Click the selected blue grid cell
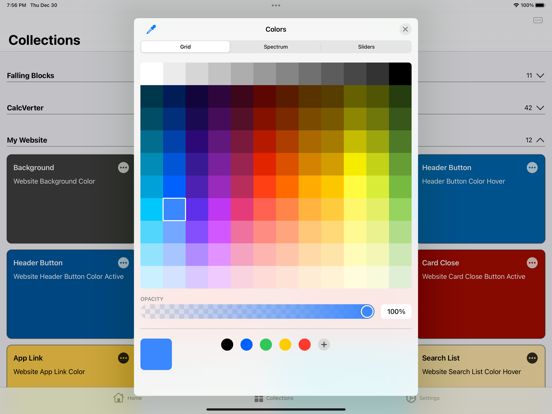 [174, 209]
